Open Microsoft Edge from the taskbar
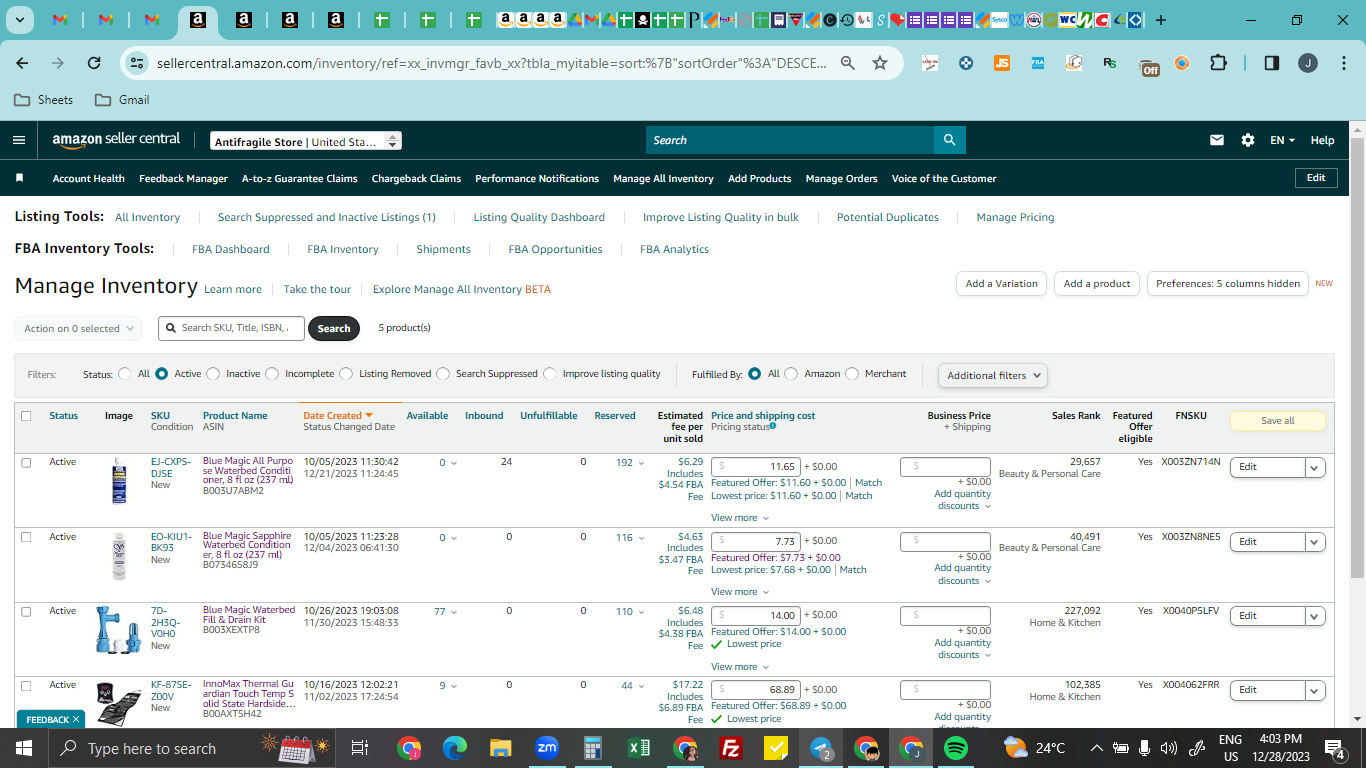 point(455,748)
